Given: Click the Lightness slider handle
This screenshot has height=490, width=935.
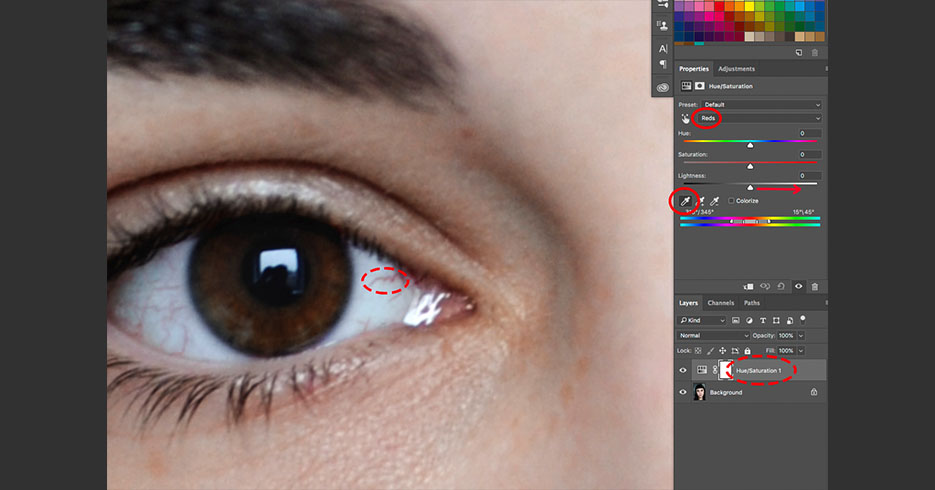Looking at the screenshot, I should click(750, 187).
